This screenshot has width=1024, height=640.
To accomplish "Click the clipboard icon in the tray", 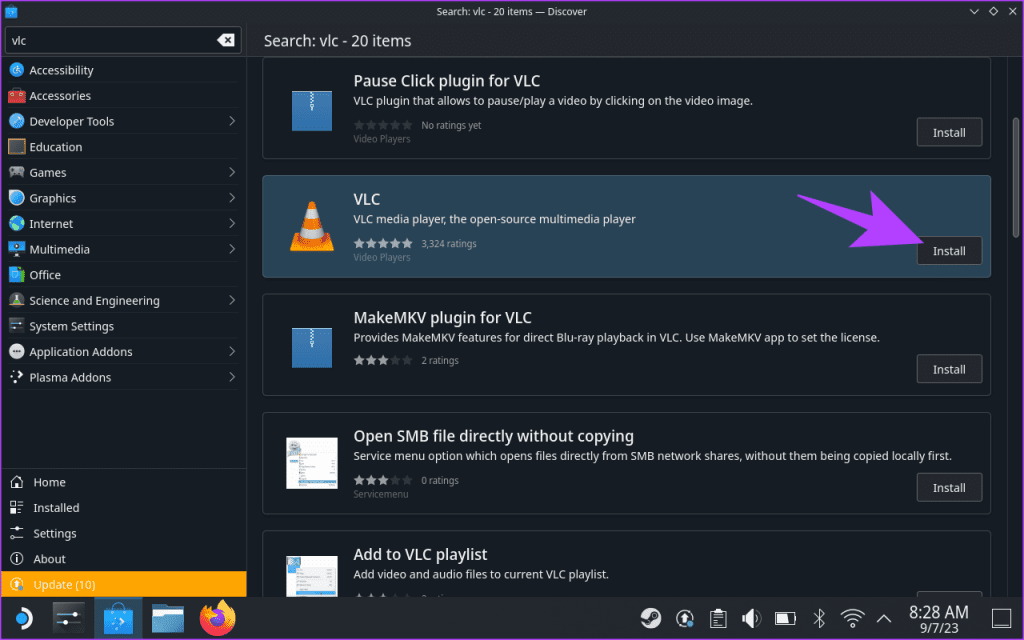I will tap(718, 618).
